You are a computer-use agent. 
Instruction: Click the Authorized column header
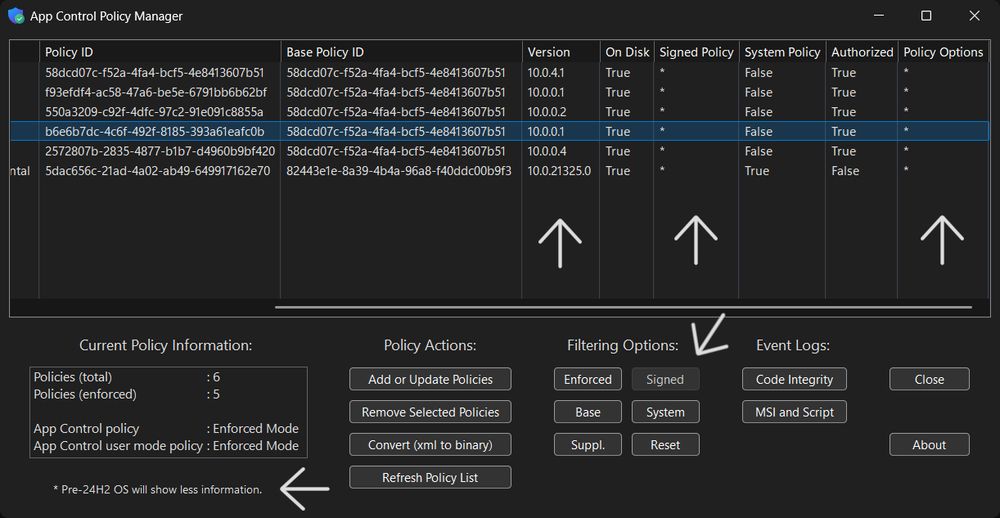coord(861,52)
